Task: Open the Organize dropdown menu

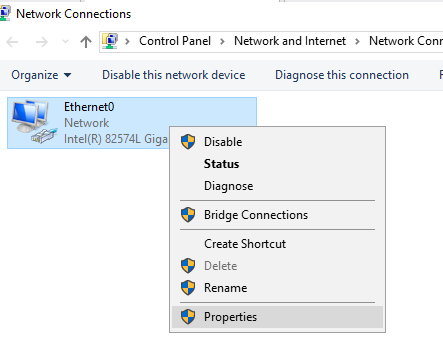Action: pyautogui.click(x=41, y=75)
